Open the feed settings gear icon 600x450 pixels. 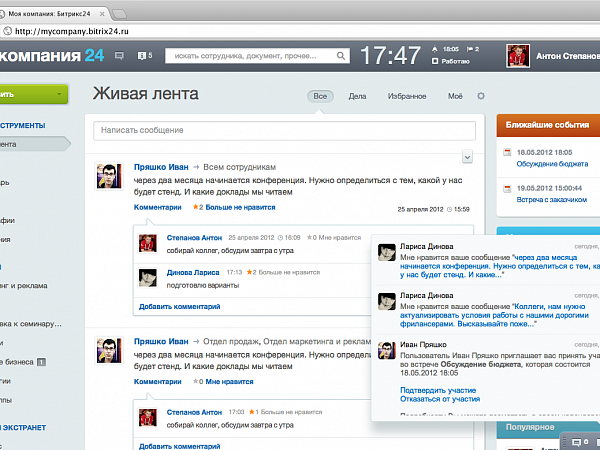(481, 96)
